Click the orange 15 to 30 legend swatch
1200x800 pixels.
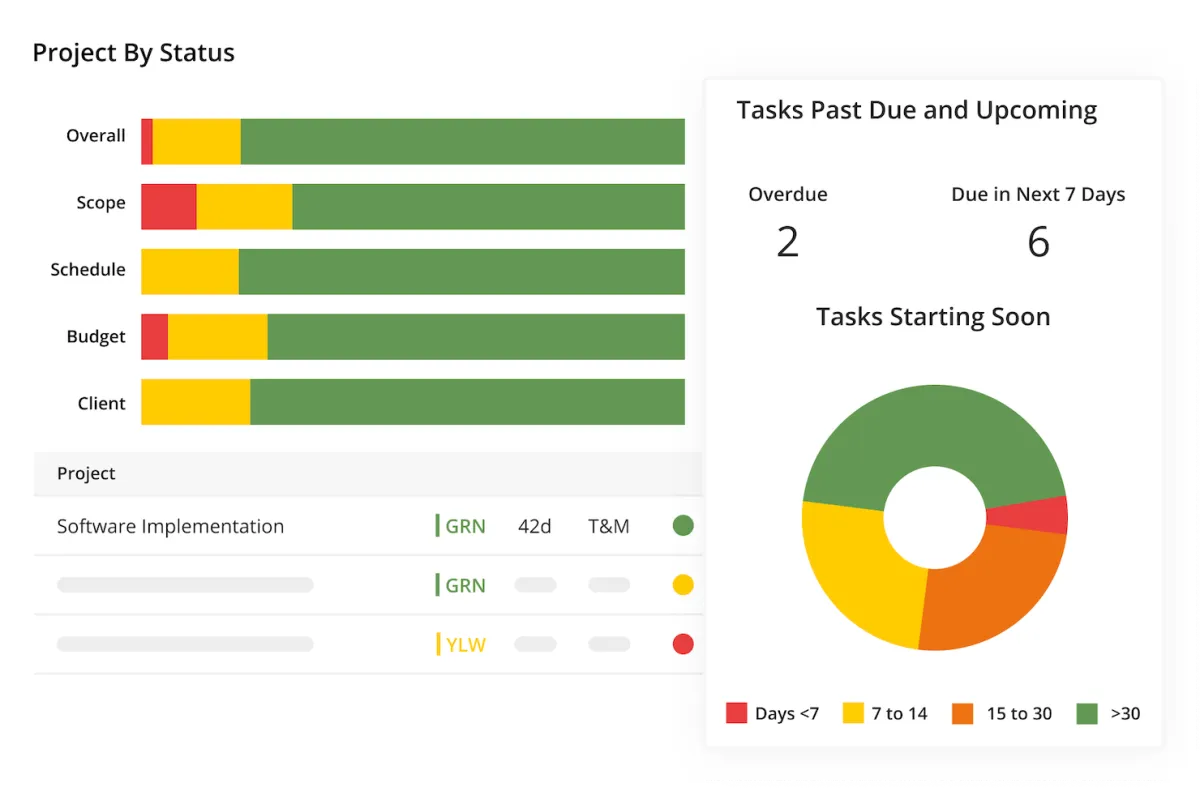pyautogui.click(x=963, y=713)
